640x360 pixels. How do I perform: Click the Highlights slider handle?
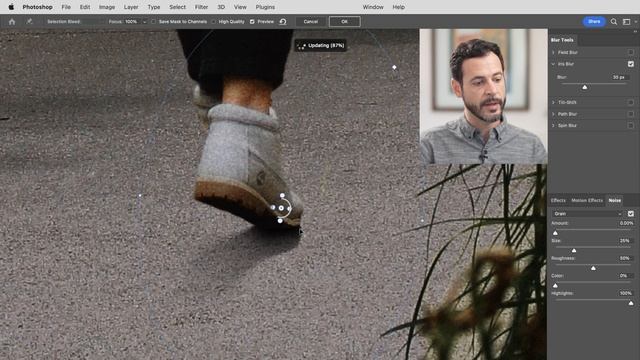[x=631, y=303]
